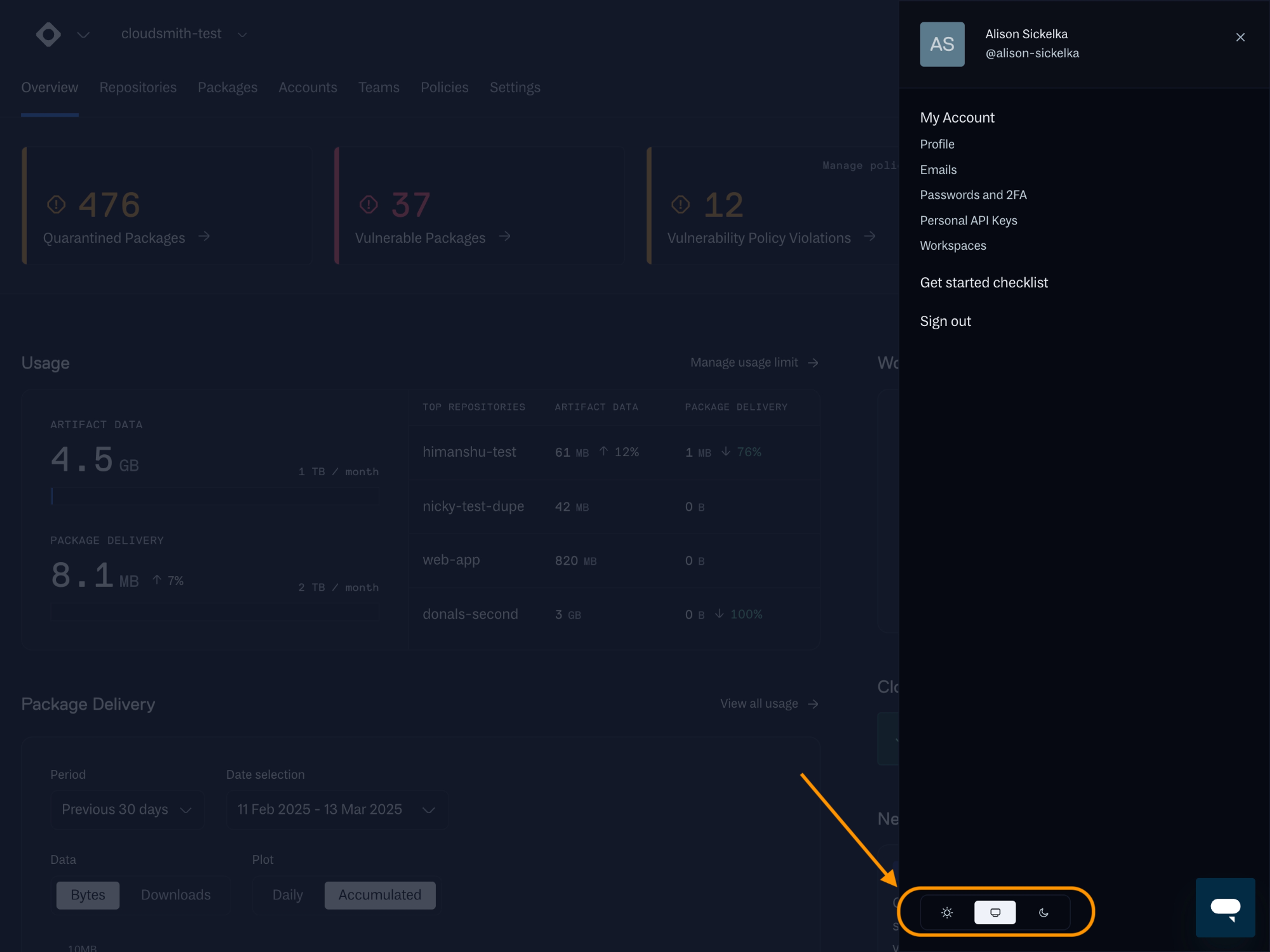Expand the cloudsmith-test workspace dropdown
This screenshot has height=952, width=1270.
click(x=184, y=34)
